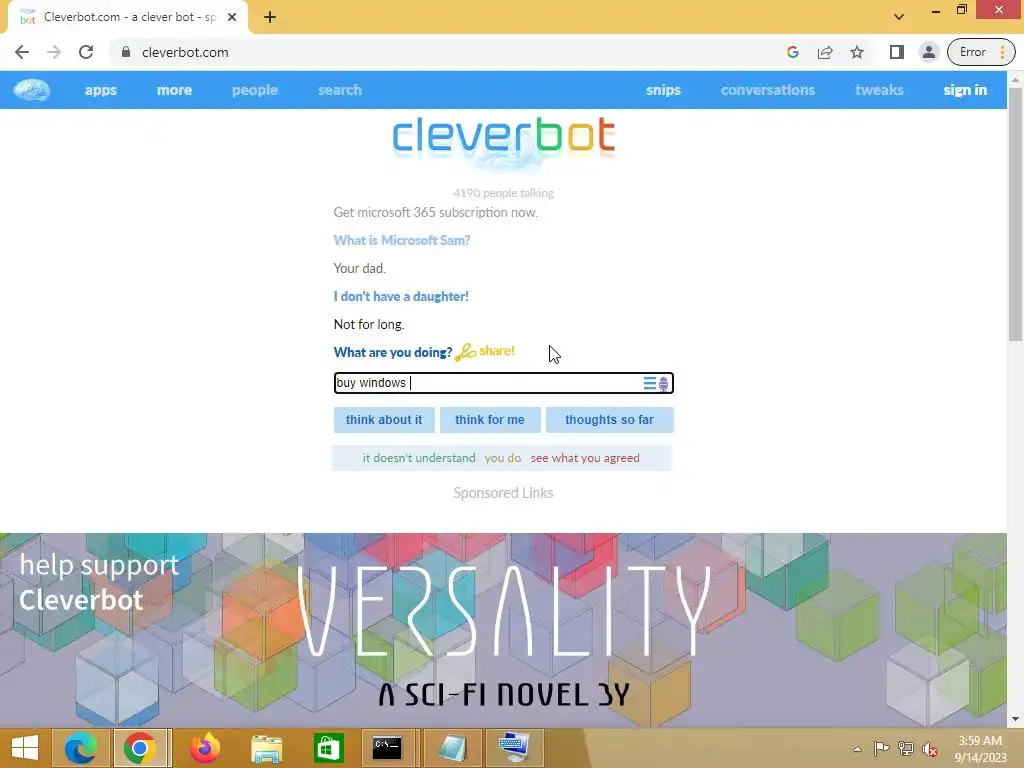
Task: Open the more menu
Action: pos(174,90)
